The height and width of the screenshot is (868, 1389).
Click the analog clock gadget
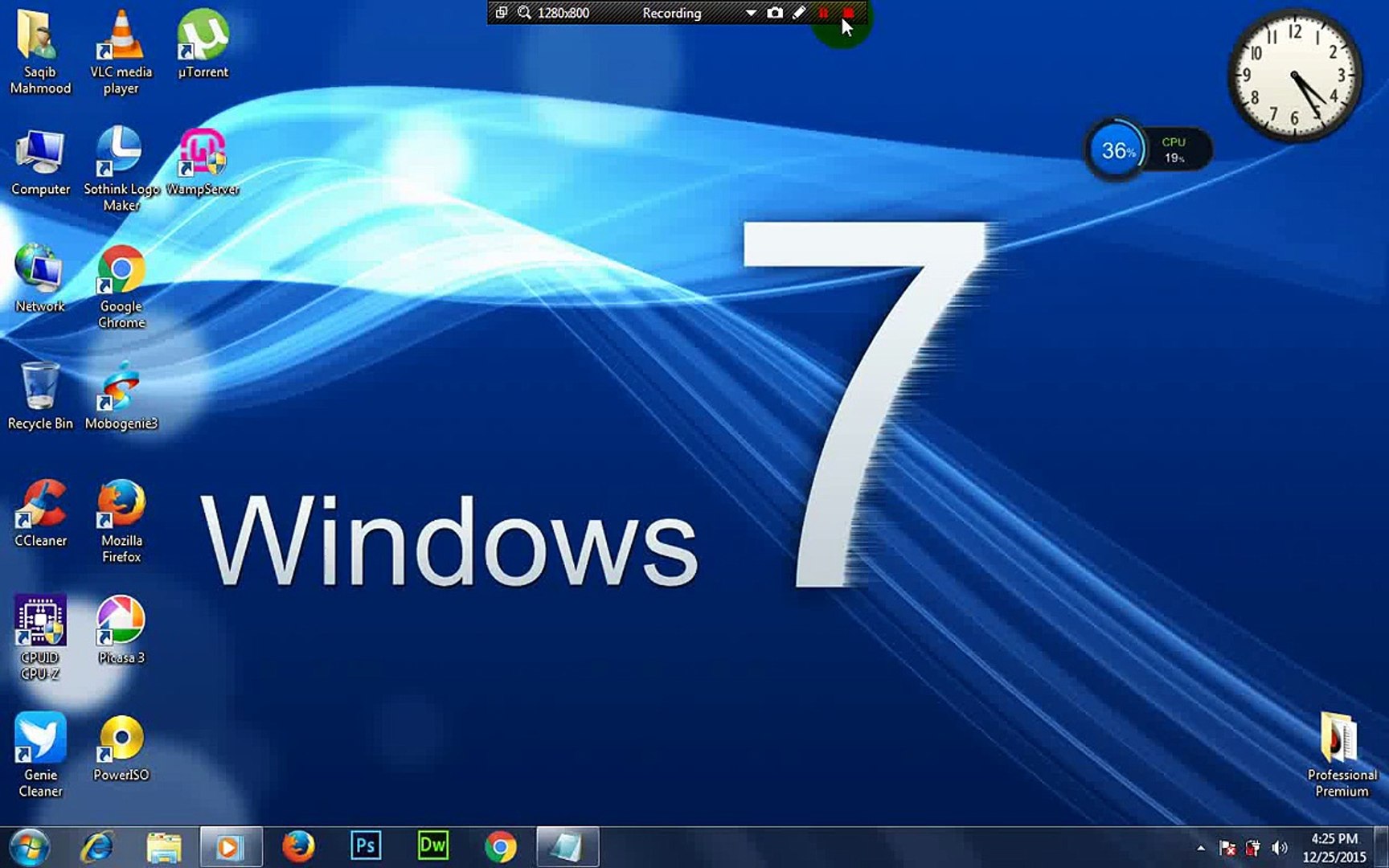click(x=1293, y=76)
